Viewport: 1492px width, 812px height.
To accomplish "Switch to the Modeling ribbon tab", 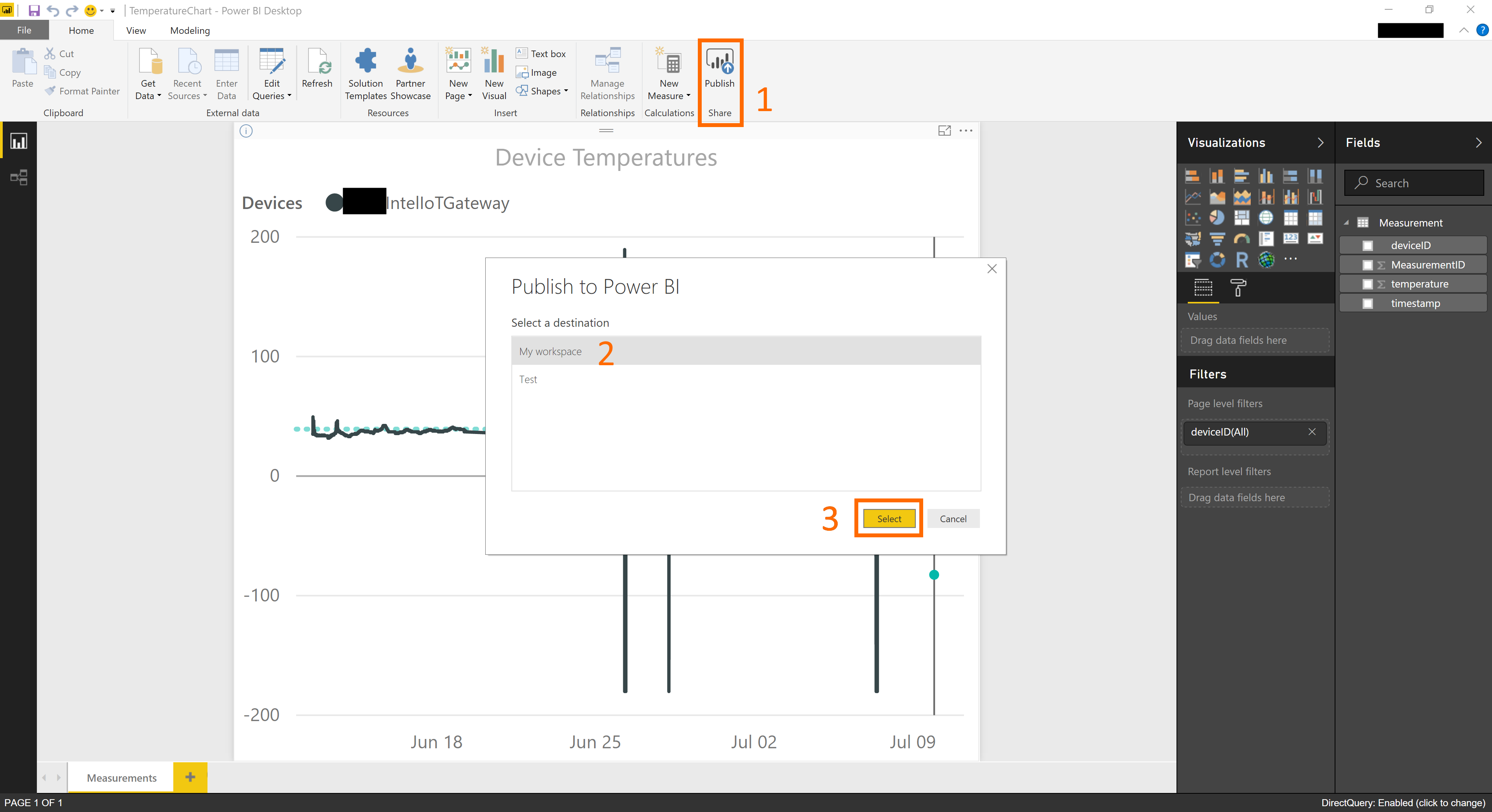I will coord(190,30).
